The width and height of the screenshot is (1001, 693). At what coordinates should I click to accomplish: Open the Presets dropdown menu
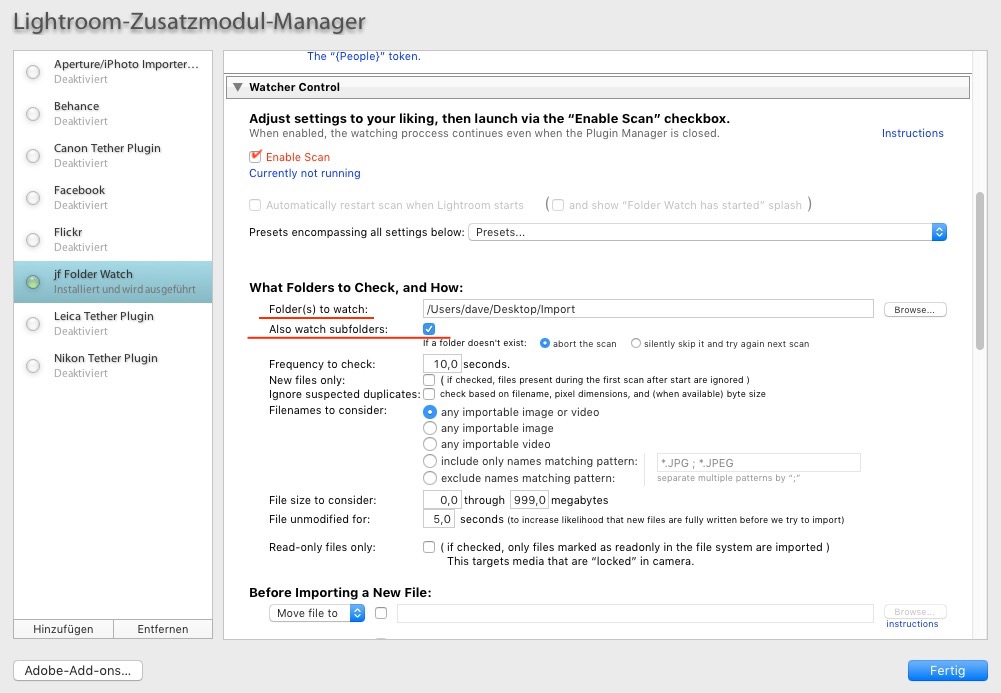point(707,232)
